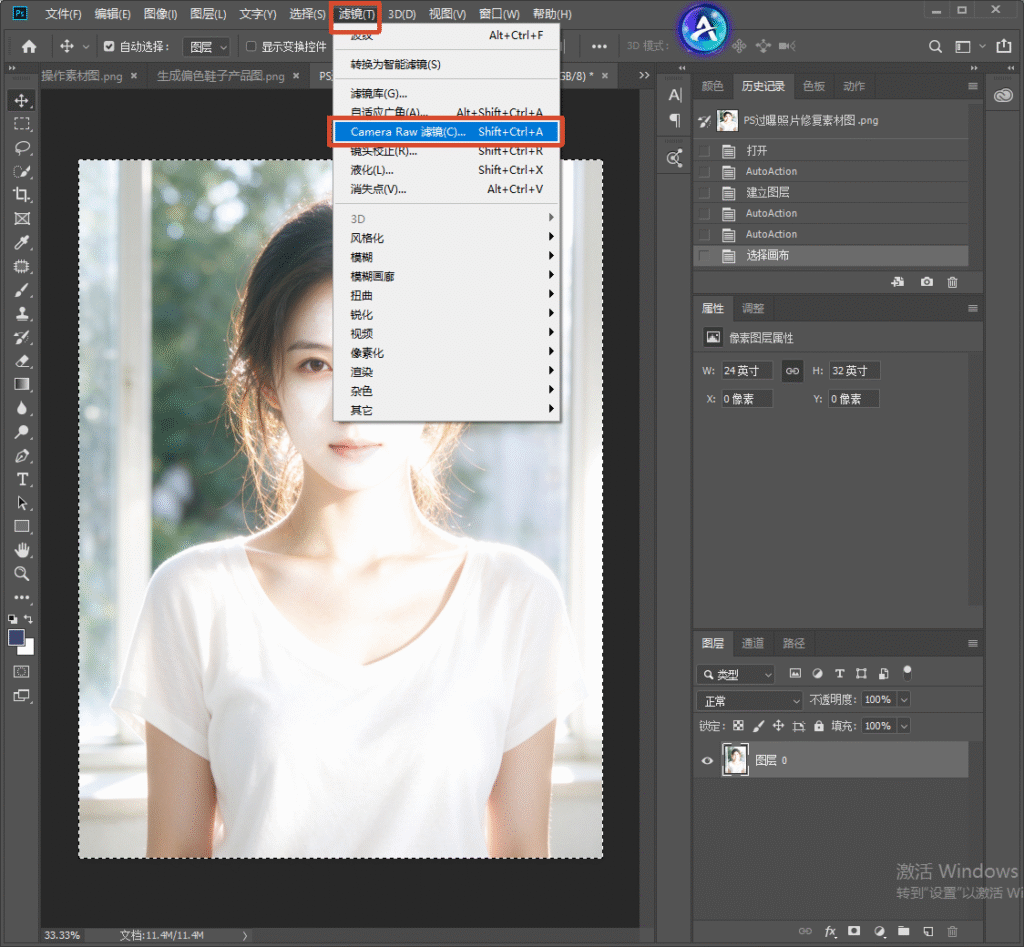Viewport: 1024px width, 947px height.
Task: Hide 图层 0 with eye icon
Action: [x=707, y=760]
